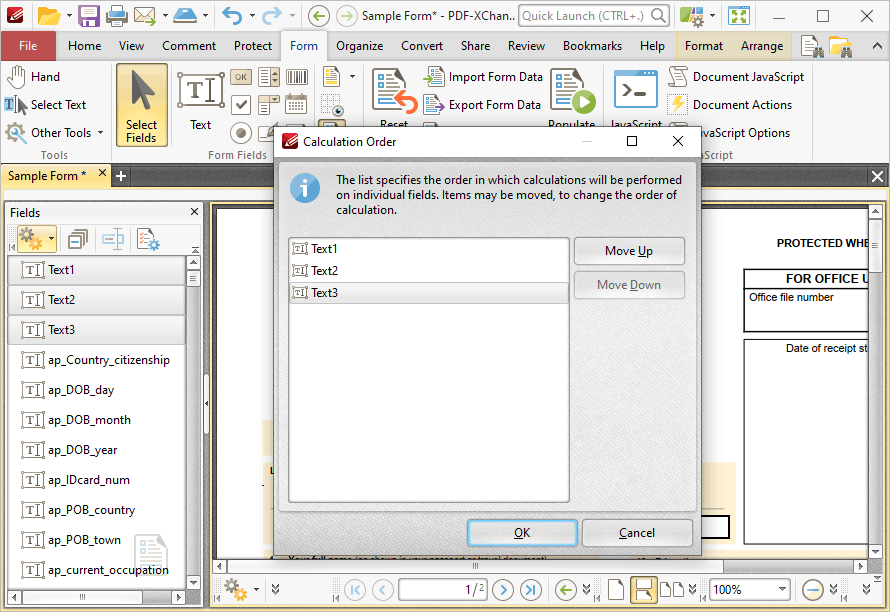Image resolution: width=890 pixels, height=612 pixels.
Task: Open Document JavaScript
Action: pos(736,77)
